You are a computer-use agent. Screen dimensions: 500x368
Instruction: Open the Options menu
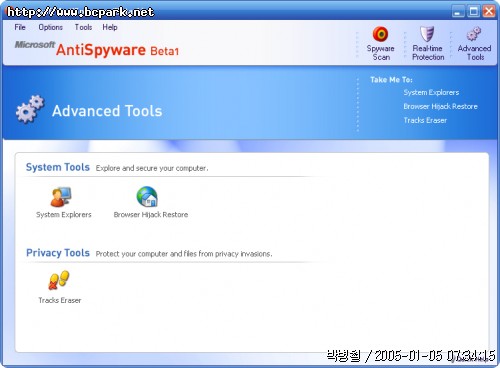(51, 27)
